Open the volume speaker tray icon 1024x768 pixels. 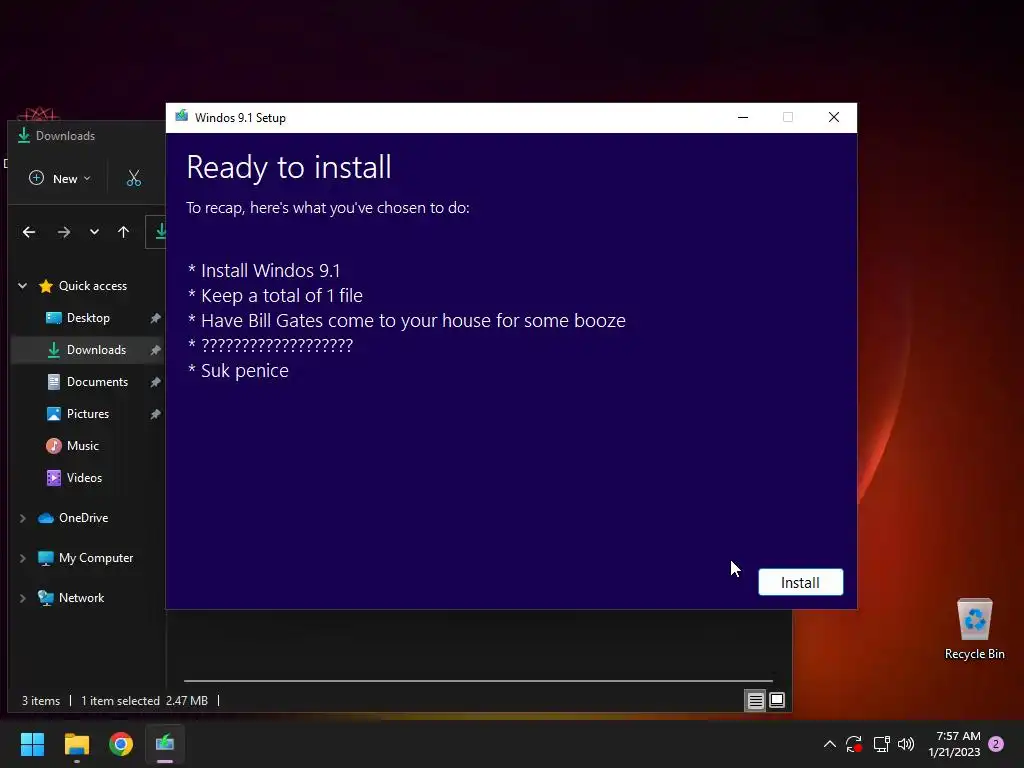pos(906,744)
